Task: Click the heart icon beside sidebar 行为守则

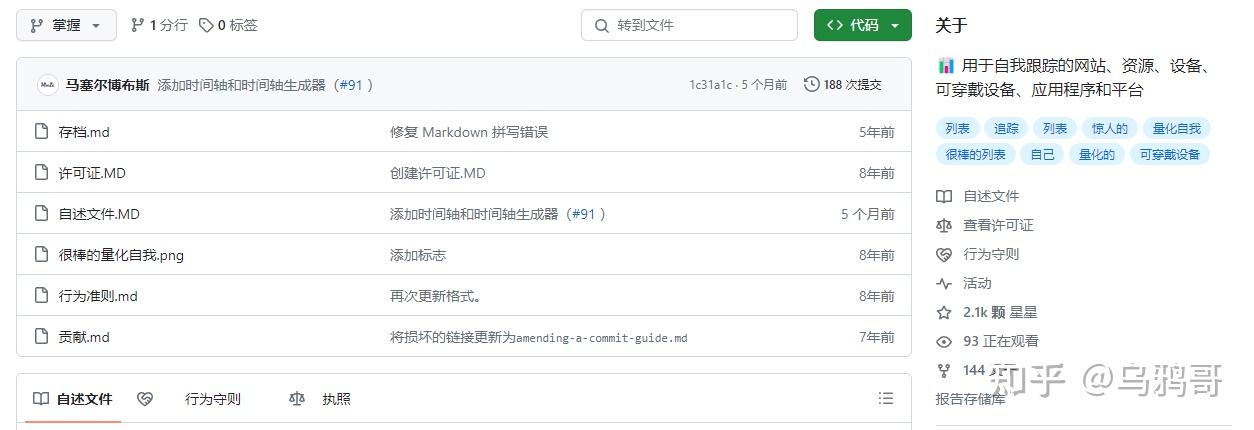Action: click(944, 254)
